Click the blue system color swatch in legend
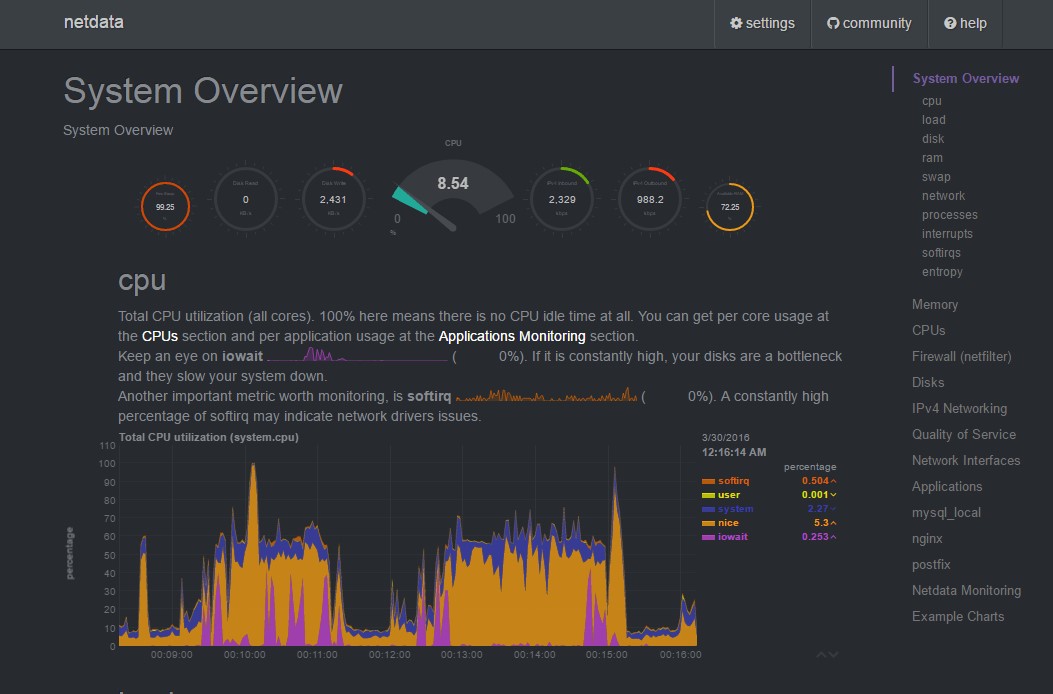Viewport: 1053px width, 694px height. pos(708,509)
